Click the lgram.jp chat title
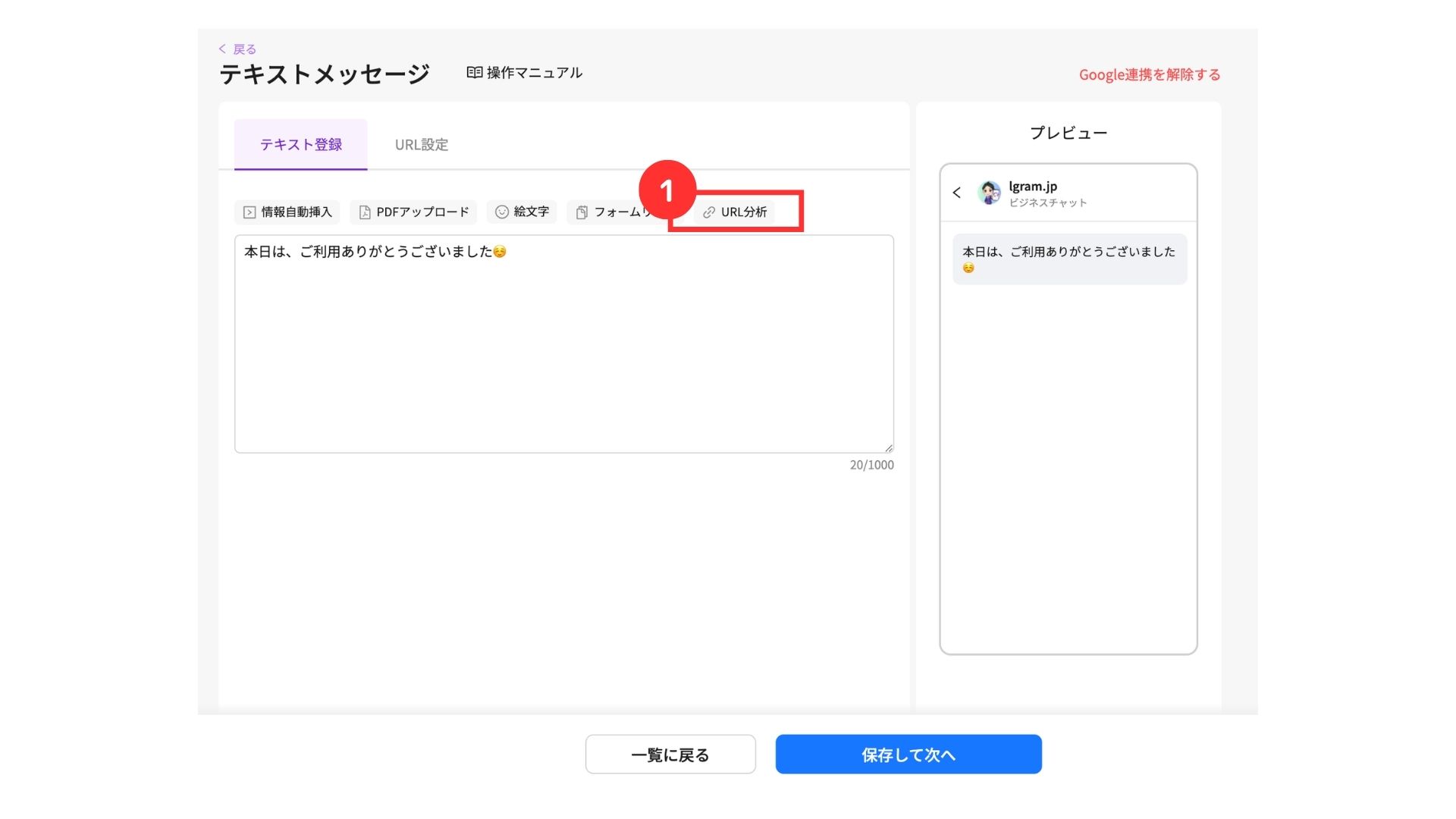 point(1032,187)
